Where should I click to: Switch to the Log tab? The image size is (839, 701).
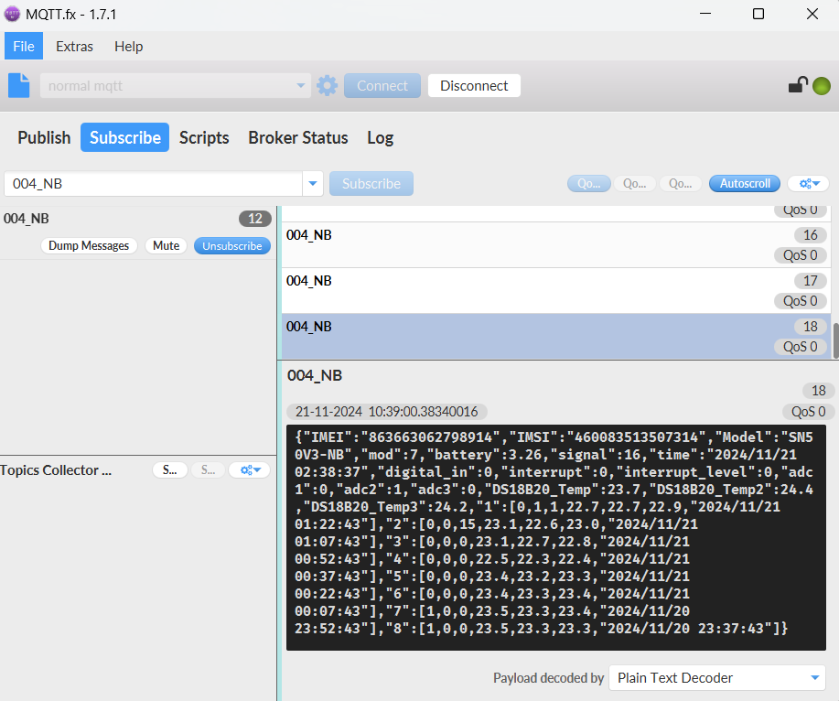[x=380, y=138]
